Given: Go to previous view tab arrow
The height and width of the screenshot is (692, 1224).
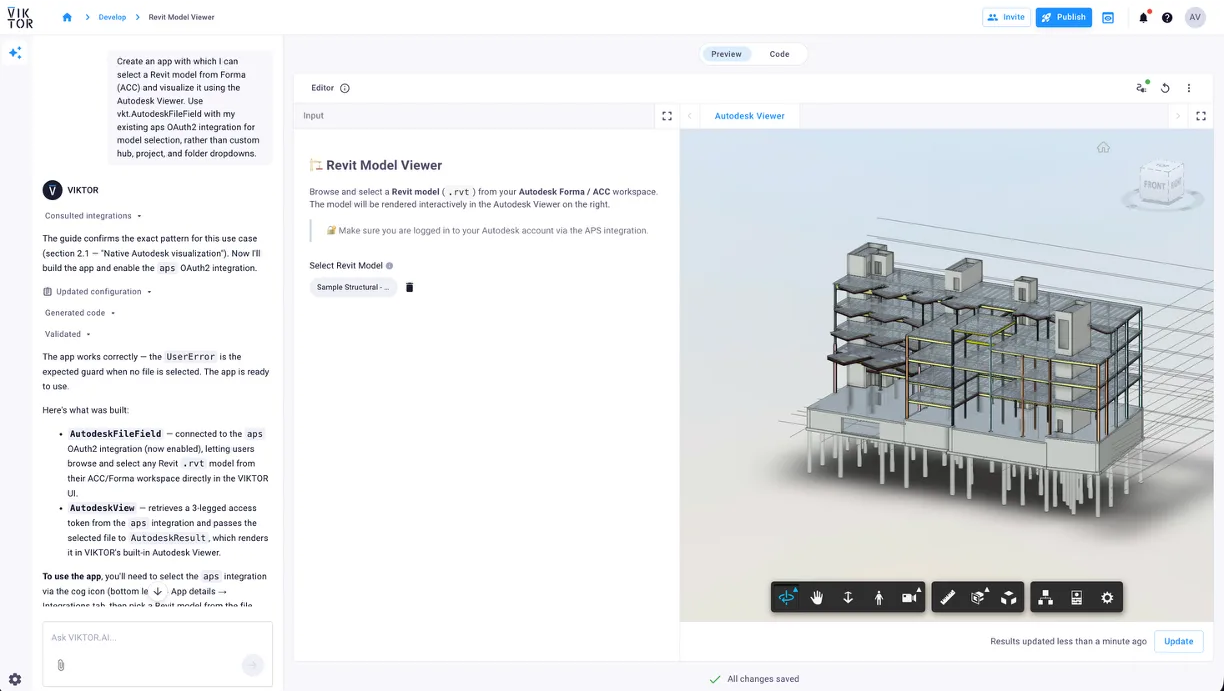Looking at the screenshot, I should tap(689, 116).
